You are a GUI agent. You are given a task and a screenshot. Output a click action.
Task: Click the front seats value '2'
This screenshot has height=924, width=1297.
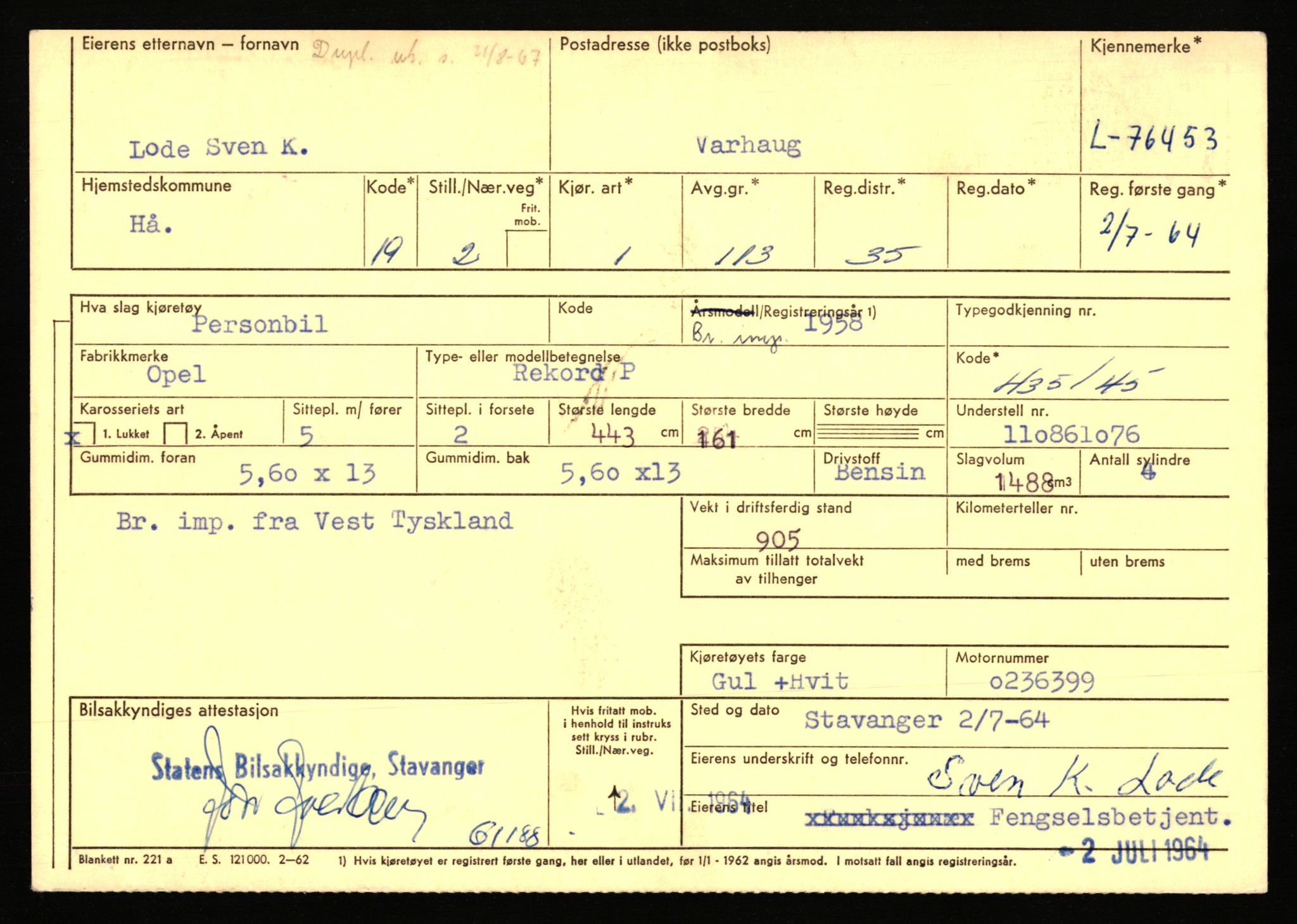point(460,434)
